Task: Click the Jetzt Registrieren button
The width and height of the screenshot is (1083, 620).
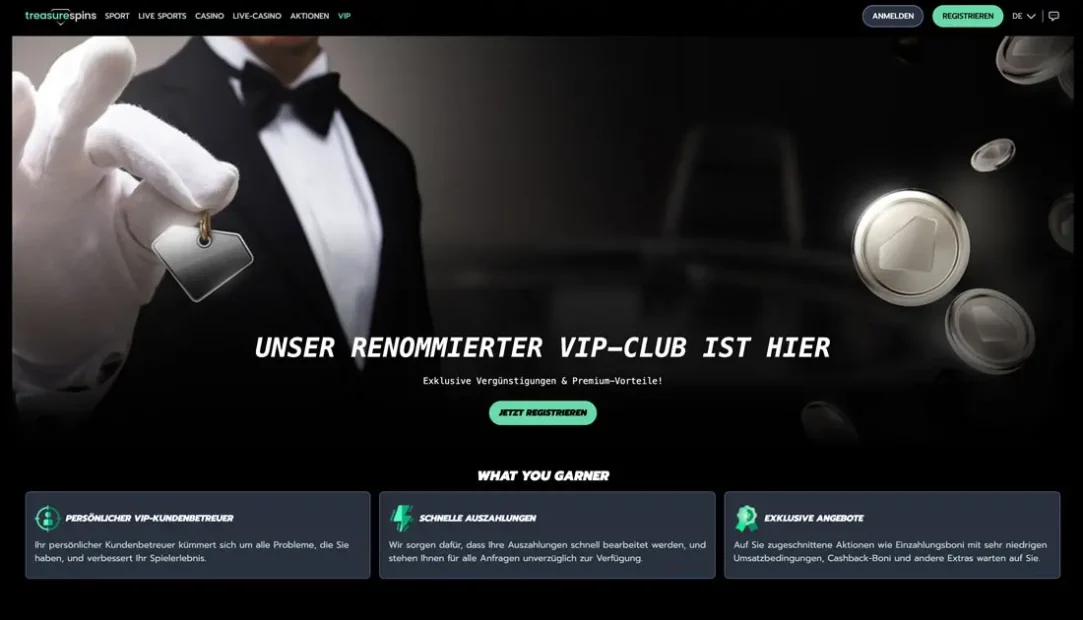Action: tap(543, 413)
